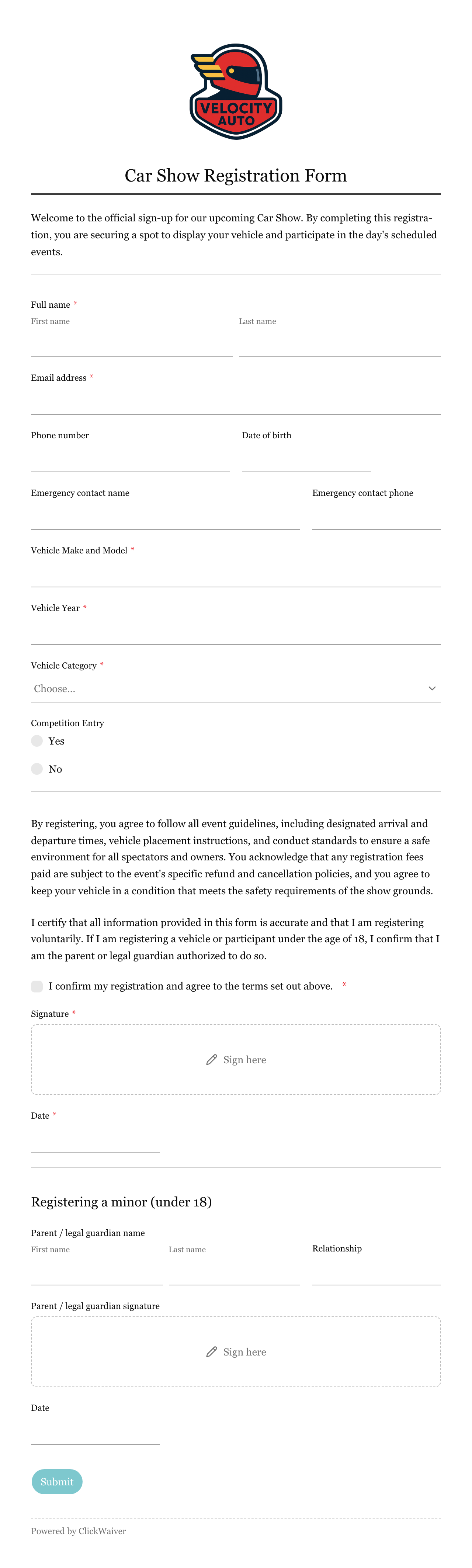472x1568 pixels.
Task: Select Yes for Competition Entry
Action: point(37,741)
